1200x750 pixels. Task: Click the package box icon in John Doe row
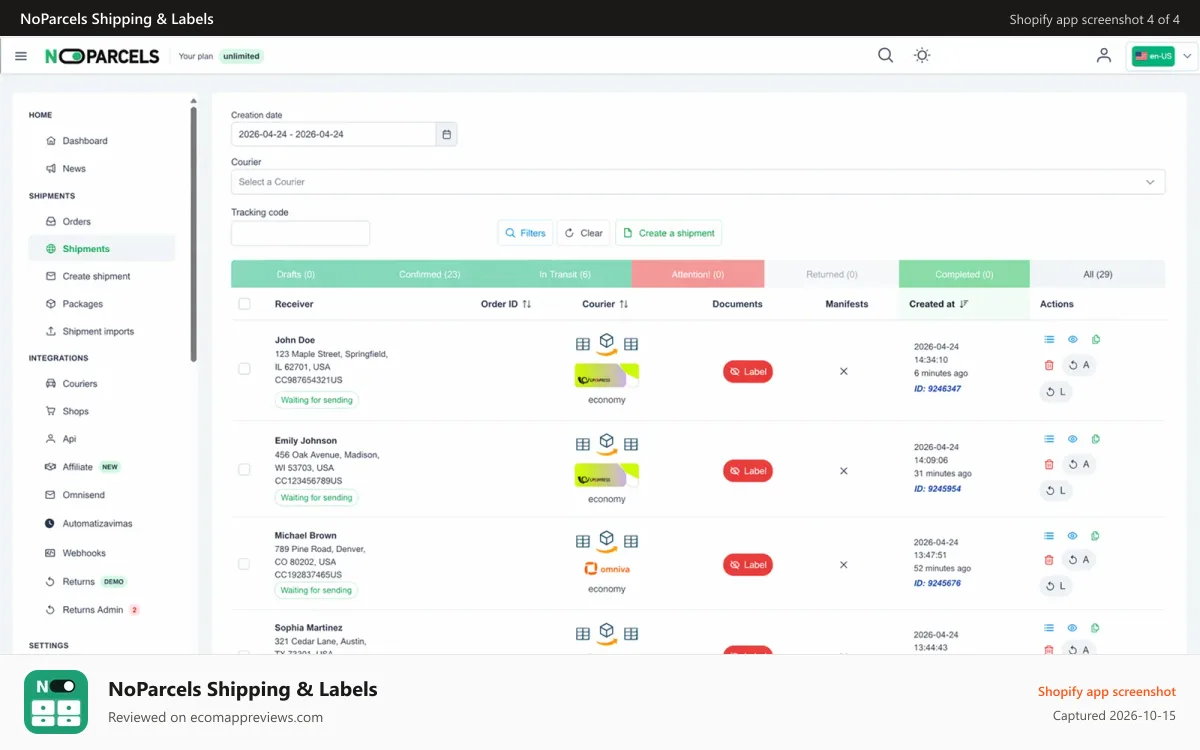(607, 344)
